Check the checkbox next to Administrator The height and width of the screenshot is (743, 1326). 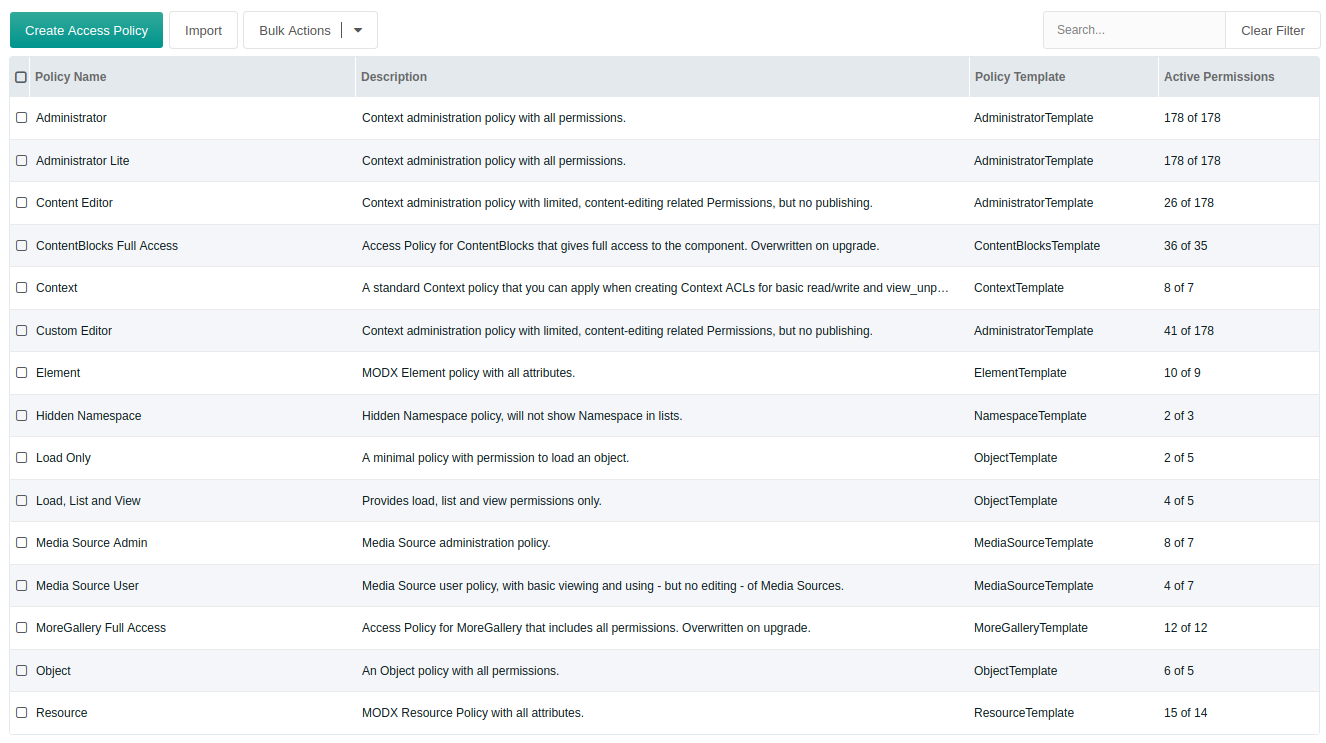click(x=21, y=117)
